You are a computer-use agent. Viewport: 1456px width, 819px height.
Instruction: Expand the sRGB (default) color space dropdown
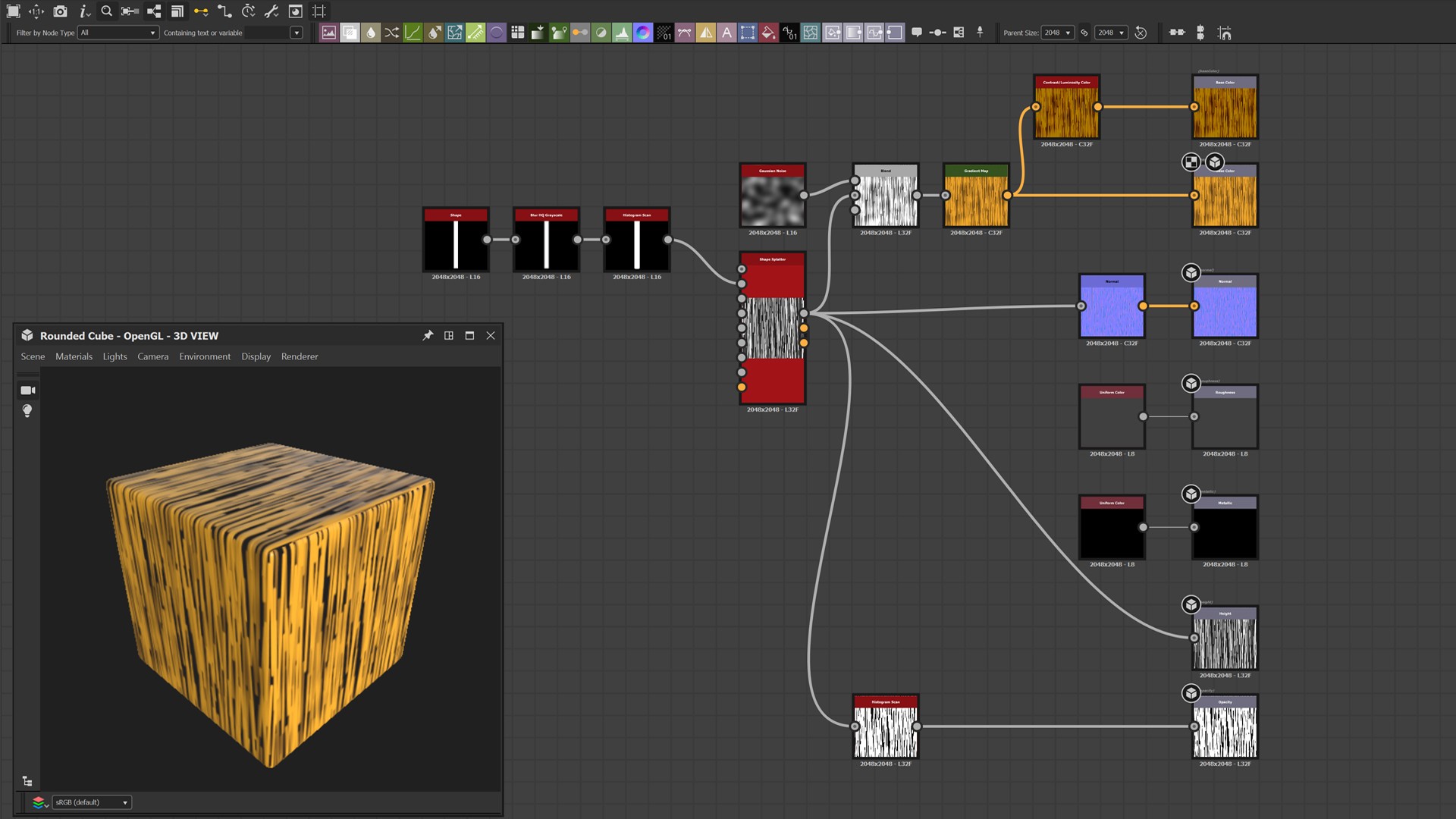(x=91, y=802)
